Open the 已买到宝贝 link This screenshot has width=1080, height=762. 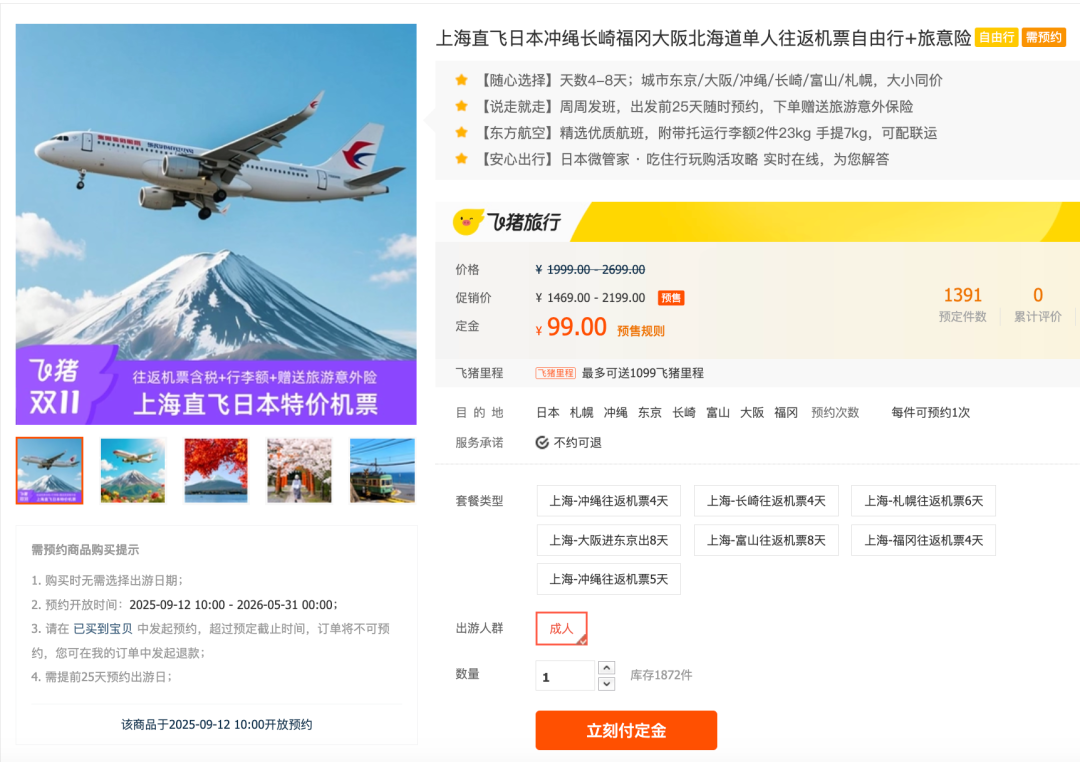pos(103,628)
